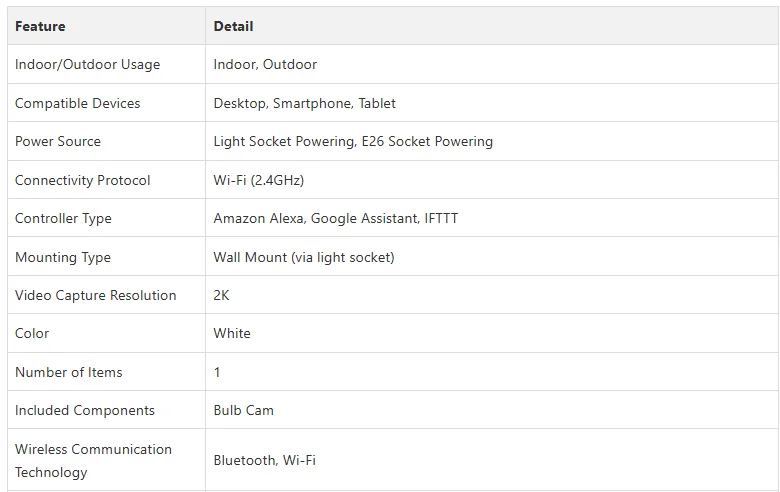Select the Controller Type label
The image size is (780, 492).
click(x=63, y=218)
